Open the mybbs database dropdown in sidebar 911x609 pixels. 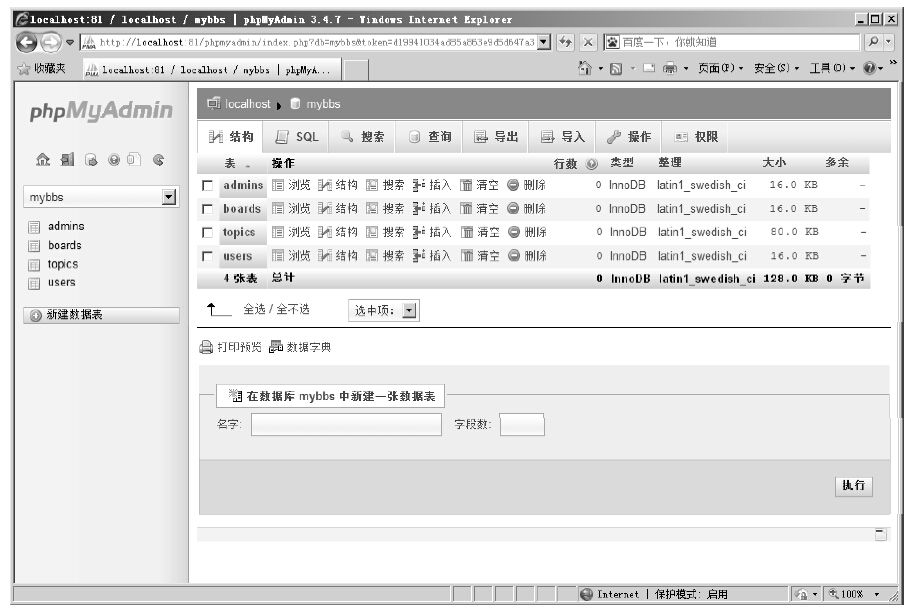pos(101,197)
